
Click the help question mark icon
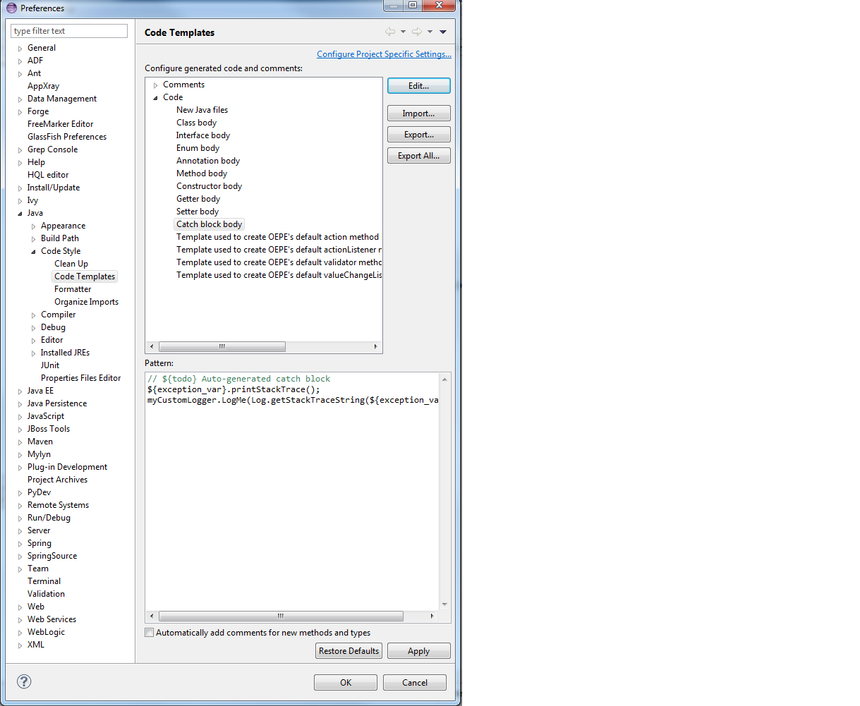point(24,681)
